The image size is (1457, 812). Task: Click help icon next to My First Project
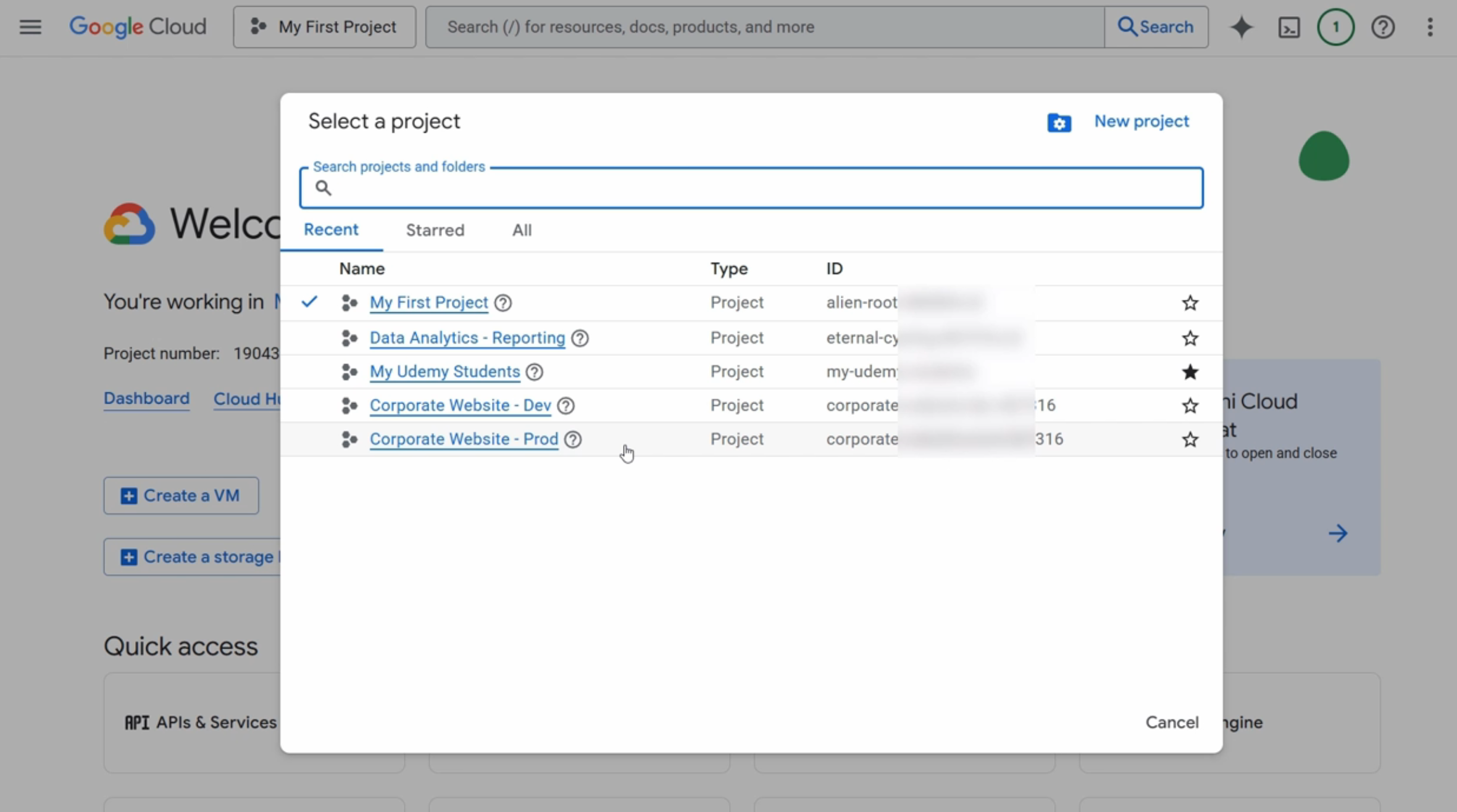(x=503, y=303)
